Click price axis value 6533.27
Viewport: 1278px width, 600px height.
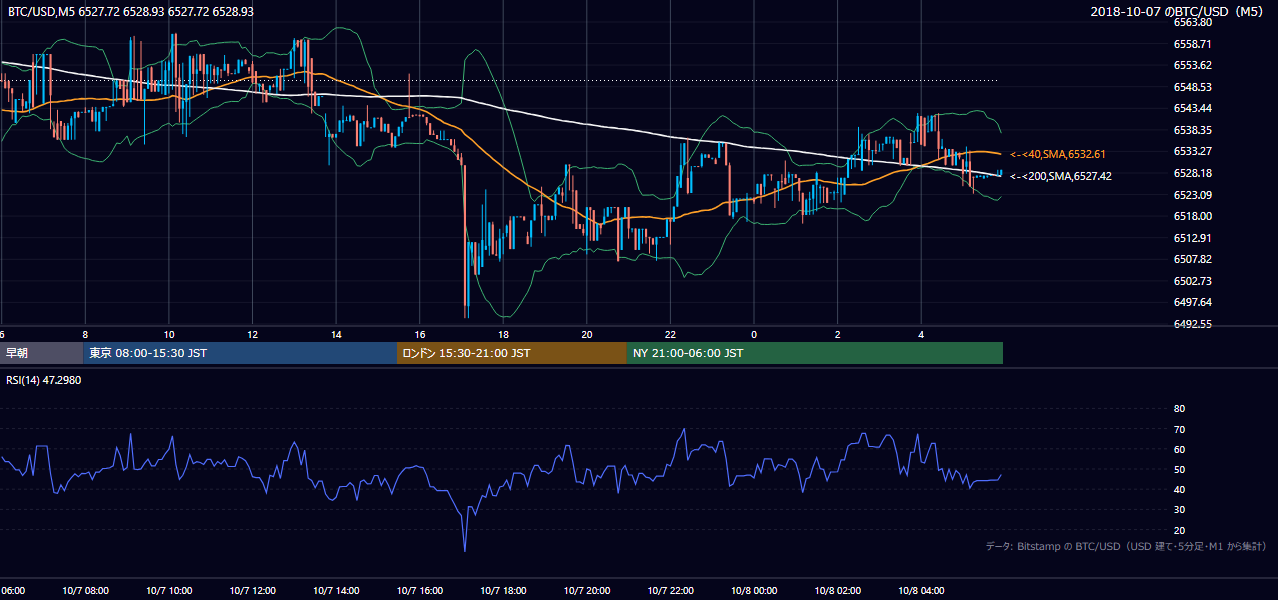pyautogui.click(x=1192, y=151)
